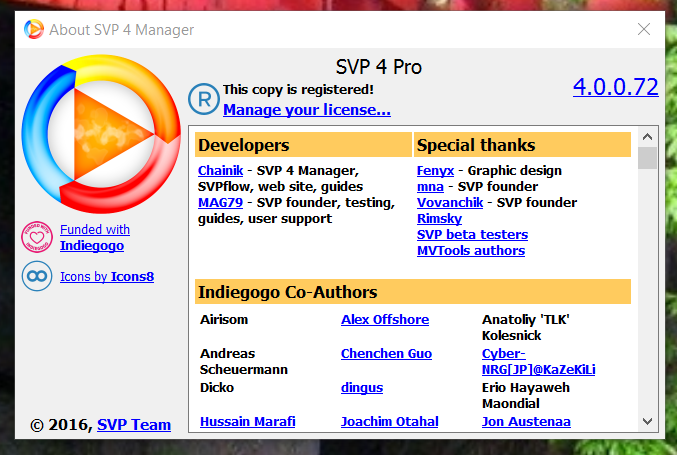Image resolution: width=677 pixels, height=455 pixels.
Task: Click the SVP Team copyright link
Action: pyautogui.click(x=134, y=425)
